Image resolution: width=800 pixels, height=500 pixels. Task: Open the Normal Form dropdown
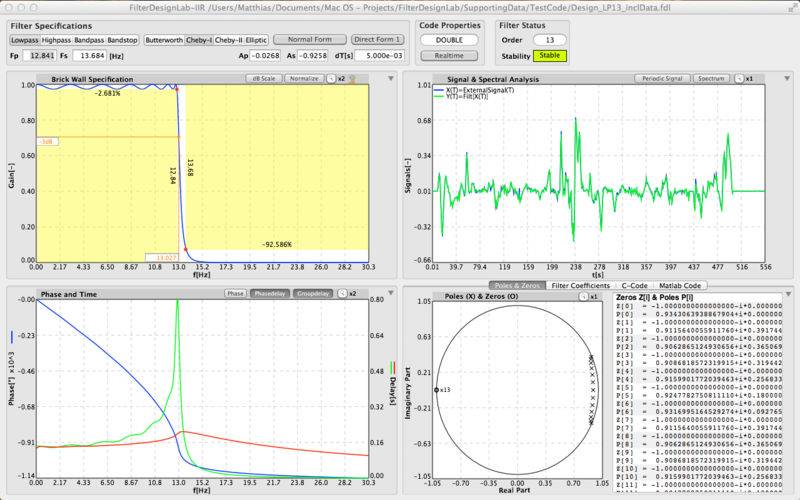pos(308,40)
